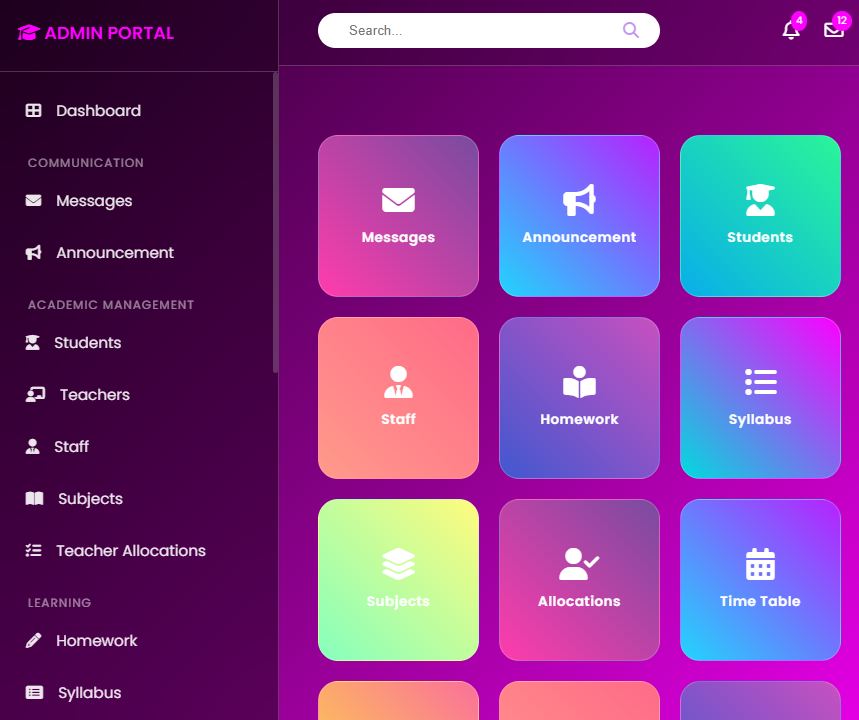Image resolution: width=859 pixels, height=720 pixels.
Task: Click the open book icon beside Subjects
Action: tap(35, 498)
